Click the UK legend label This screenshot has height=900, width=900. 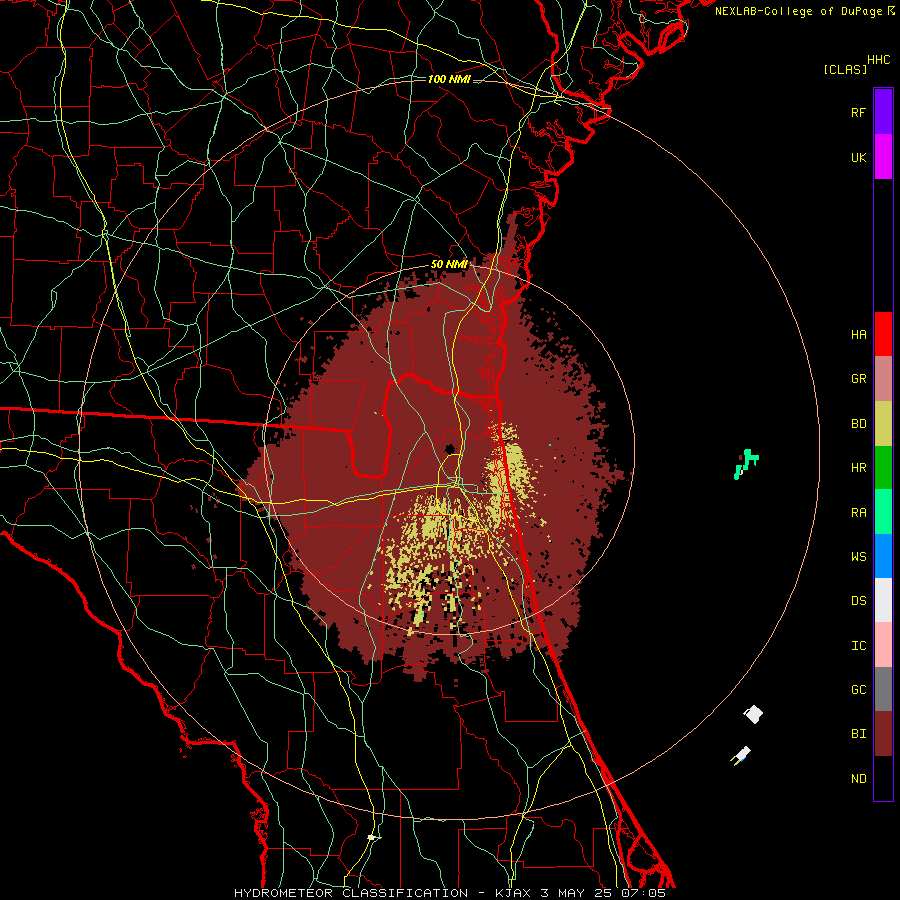click(859, 158)
